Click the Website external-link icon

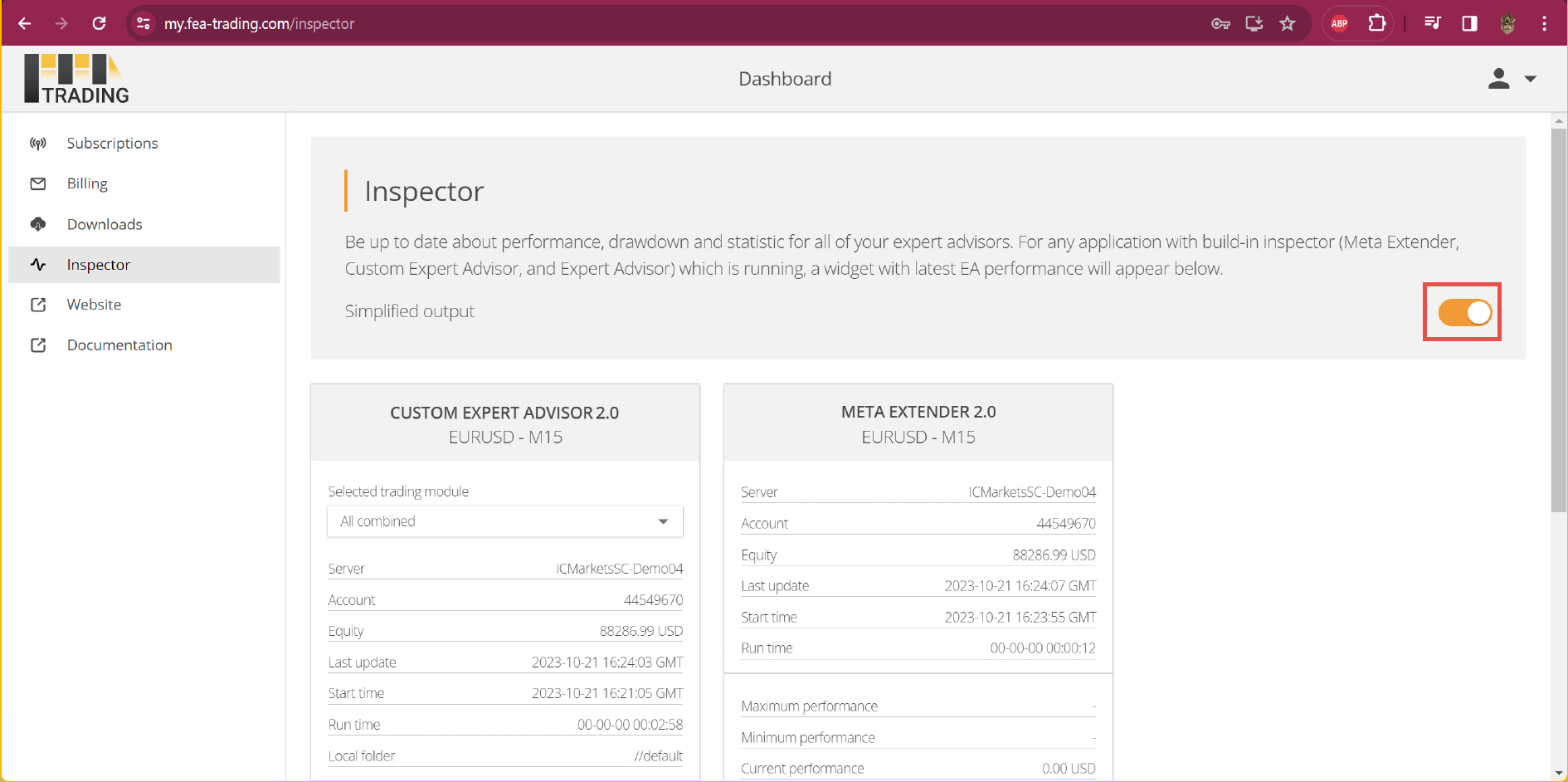click(38, 305)
